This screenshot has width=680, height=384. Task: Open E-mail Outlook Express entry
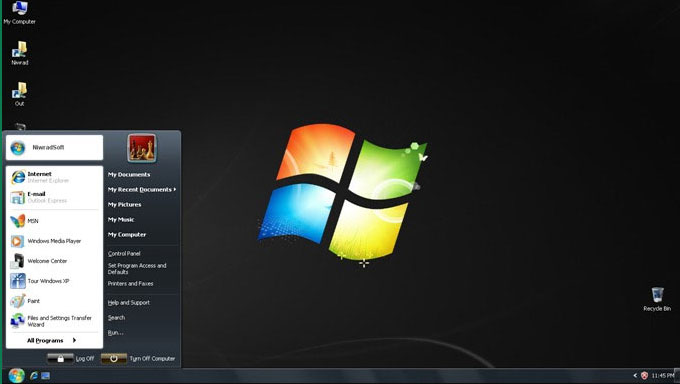coord(55,197)
